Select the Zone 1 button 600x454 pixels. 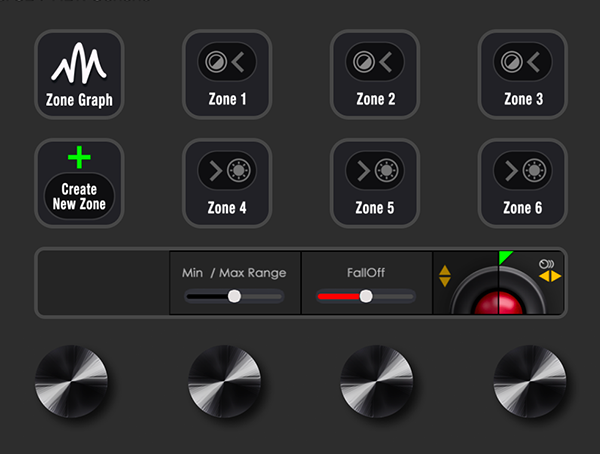tap(227, 74)
